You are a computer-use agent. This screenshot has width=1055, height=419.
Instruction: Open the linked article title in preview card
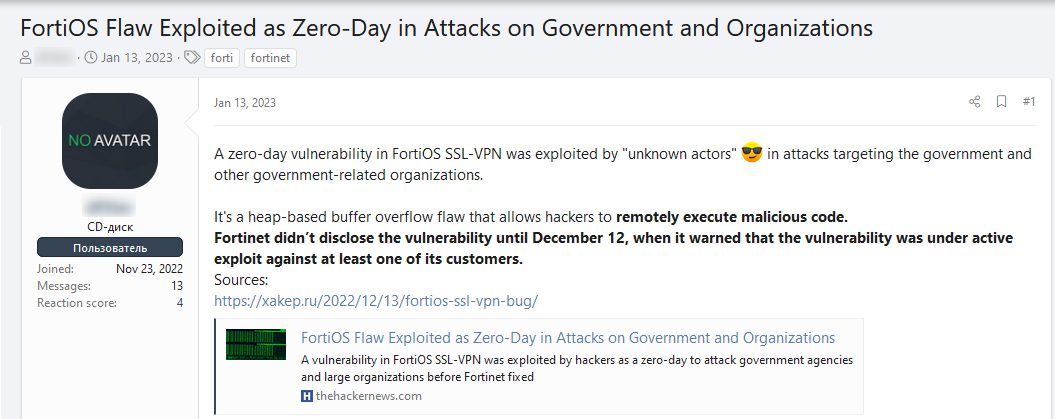tap(568, 338)
